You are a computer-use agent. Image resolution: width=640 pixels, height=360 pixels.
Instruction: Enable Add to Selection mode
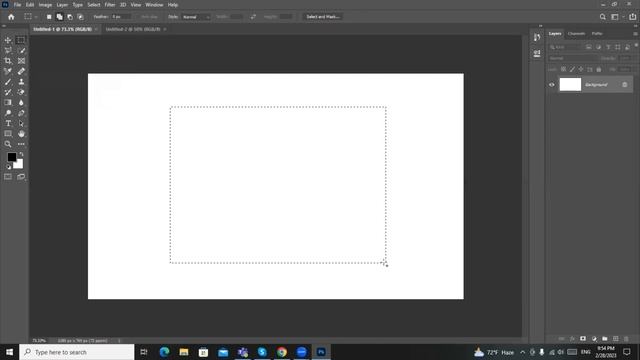[x=60, y=17]
